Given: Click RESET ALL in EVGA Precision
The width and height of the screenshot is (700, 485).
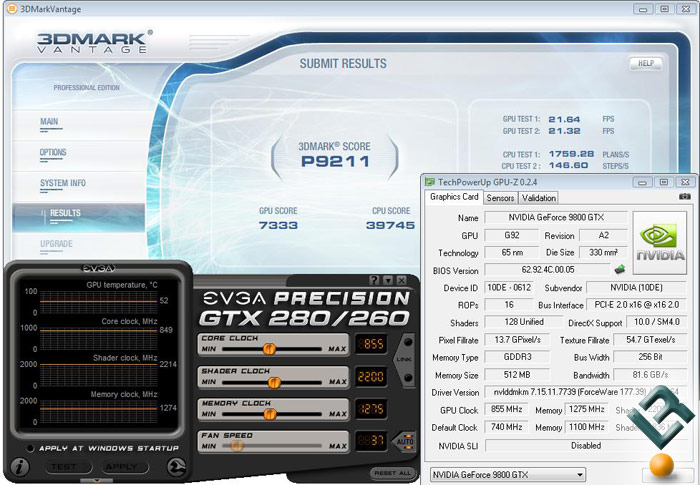Looking at the screenshot, I should click(392, 473).
